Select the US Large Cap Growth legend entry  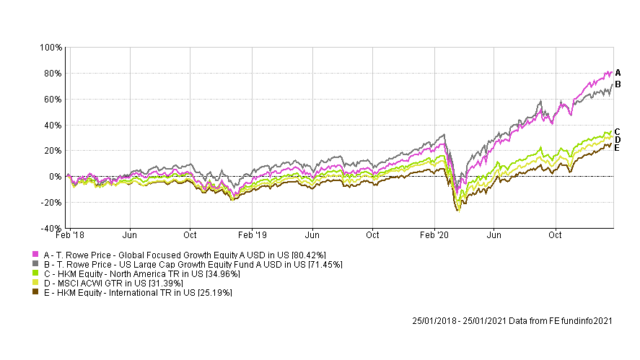193,264
